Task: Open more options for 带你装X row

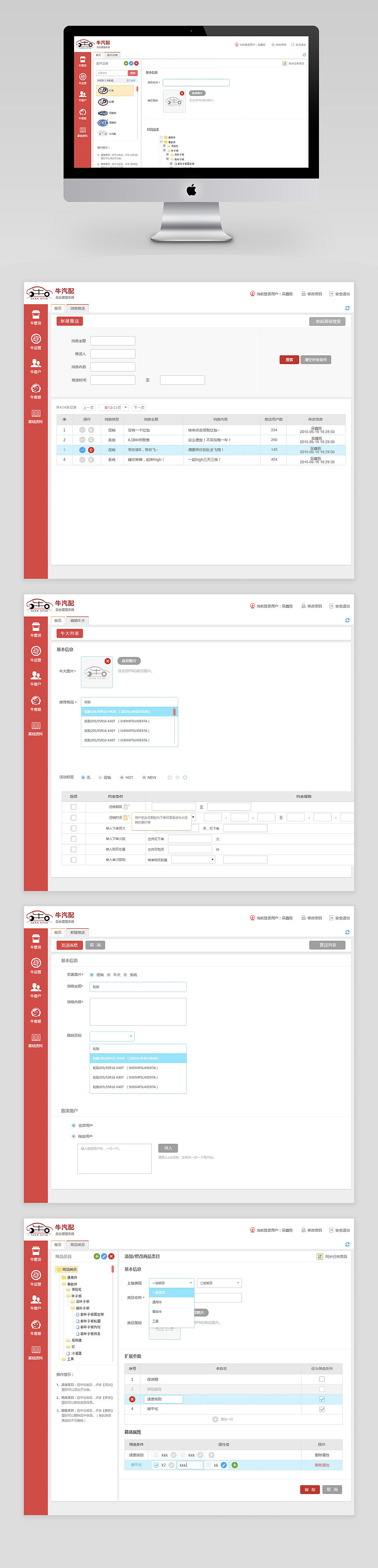Action: click(82, 450)
